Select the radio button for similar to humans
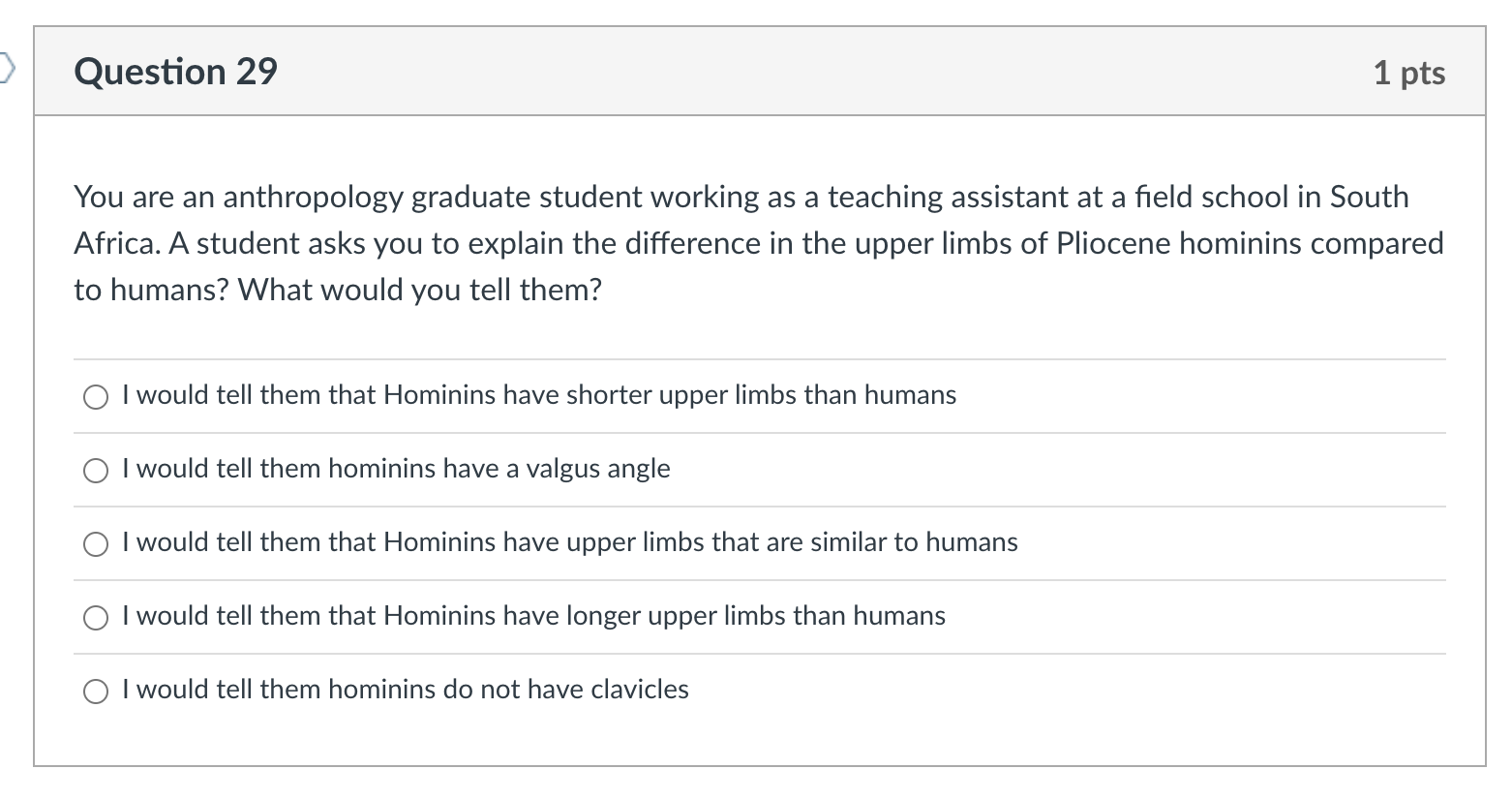This screenshot has width=1512, height=800. [x=95, y=544]
